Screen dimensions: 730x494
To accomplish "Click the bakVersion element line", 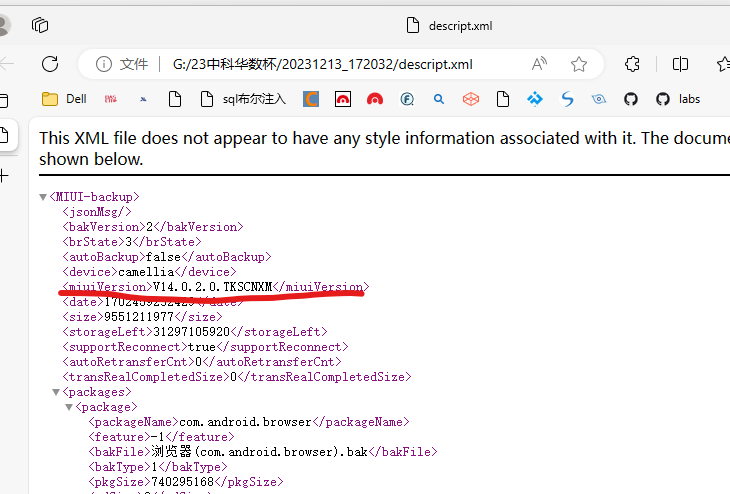I will (x=153, y=227).
